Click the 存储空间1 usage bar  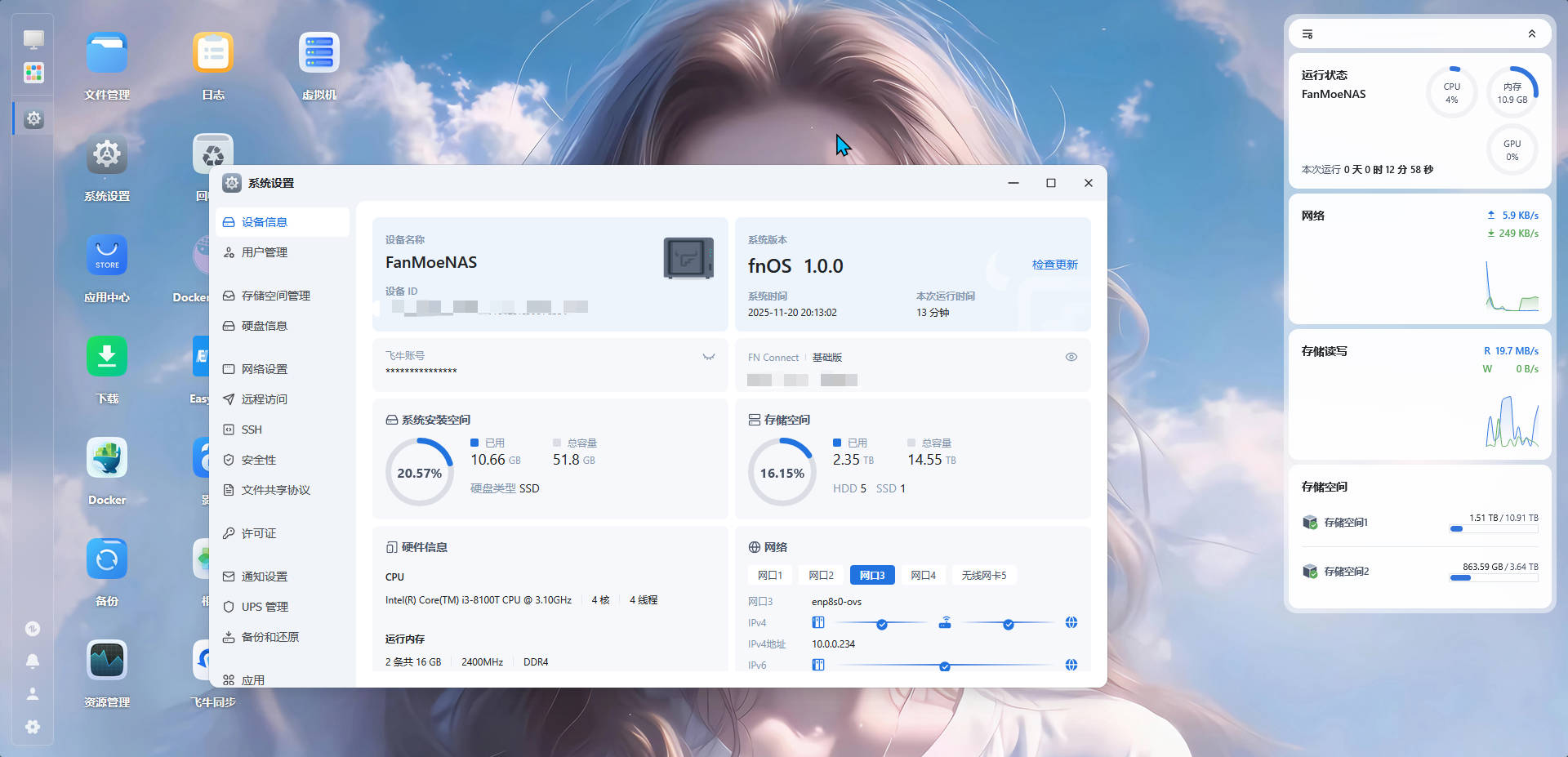point(1493,529)
